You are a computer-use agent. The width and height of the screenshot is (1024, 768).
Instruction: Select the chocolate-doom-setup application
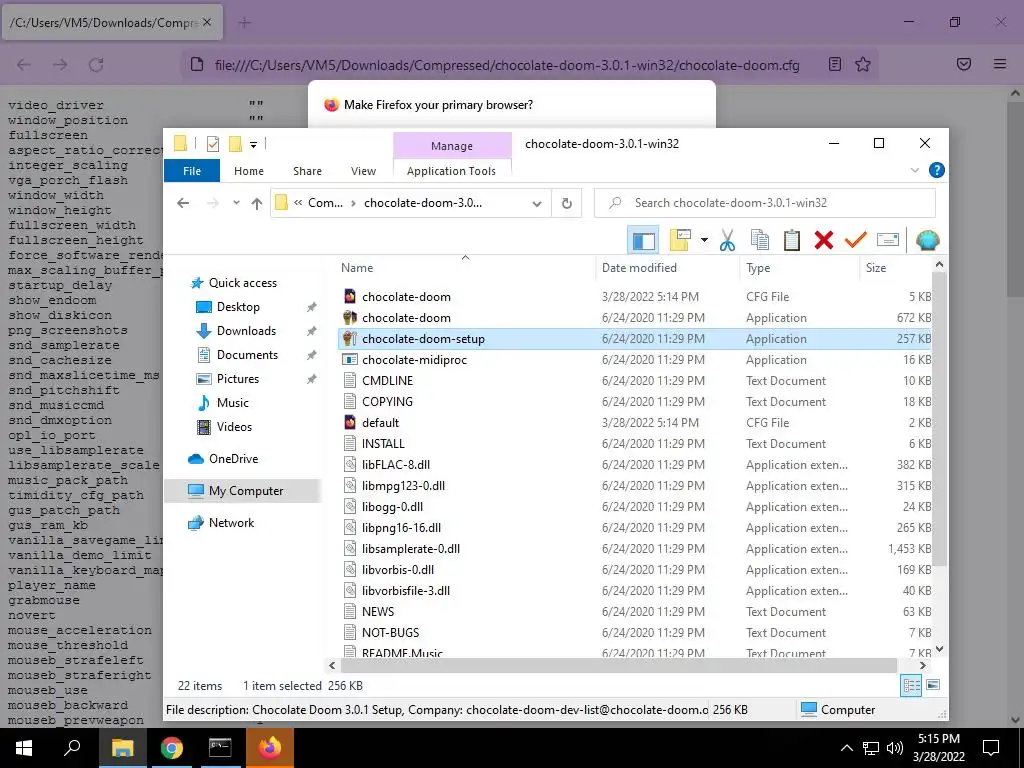637,339
